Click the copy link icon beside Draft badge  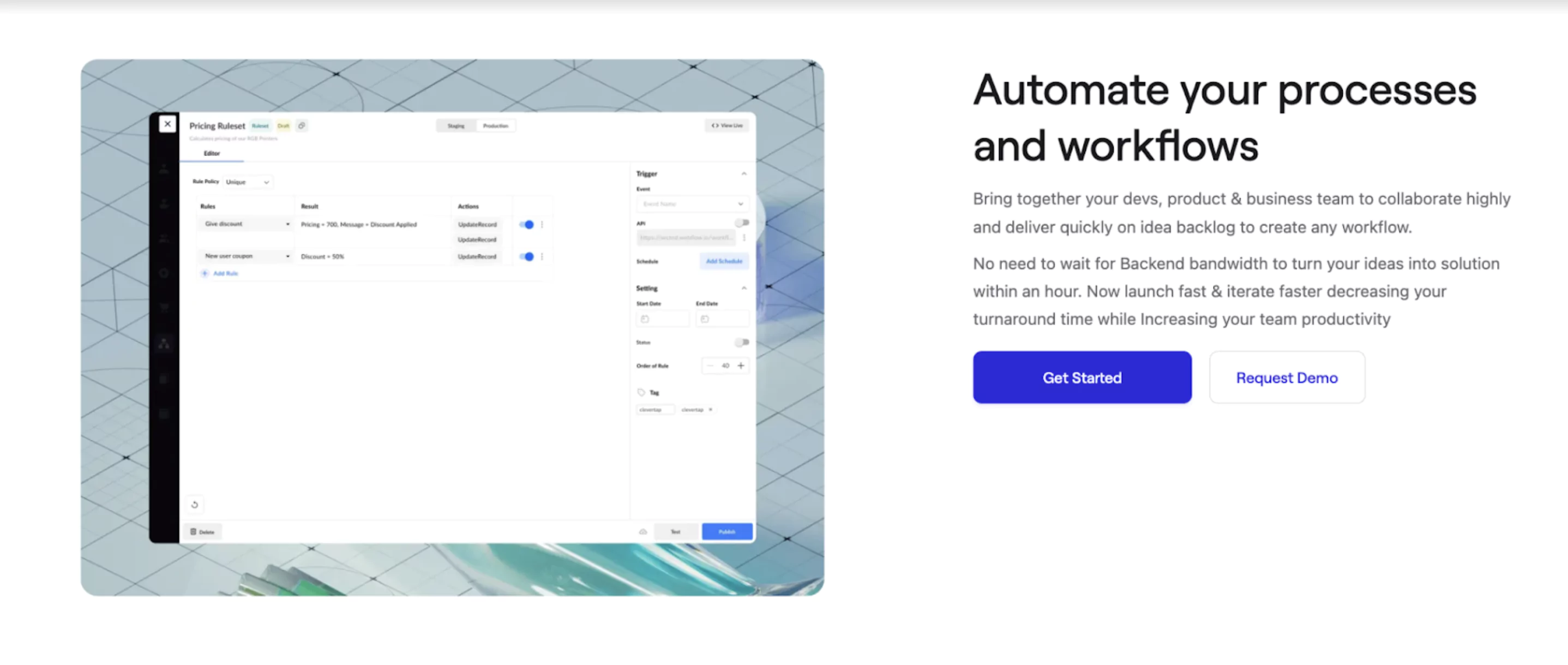302,125
